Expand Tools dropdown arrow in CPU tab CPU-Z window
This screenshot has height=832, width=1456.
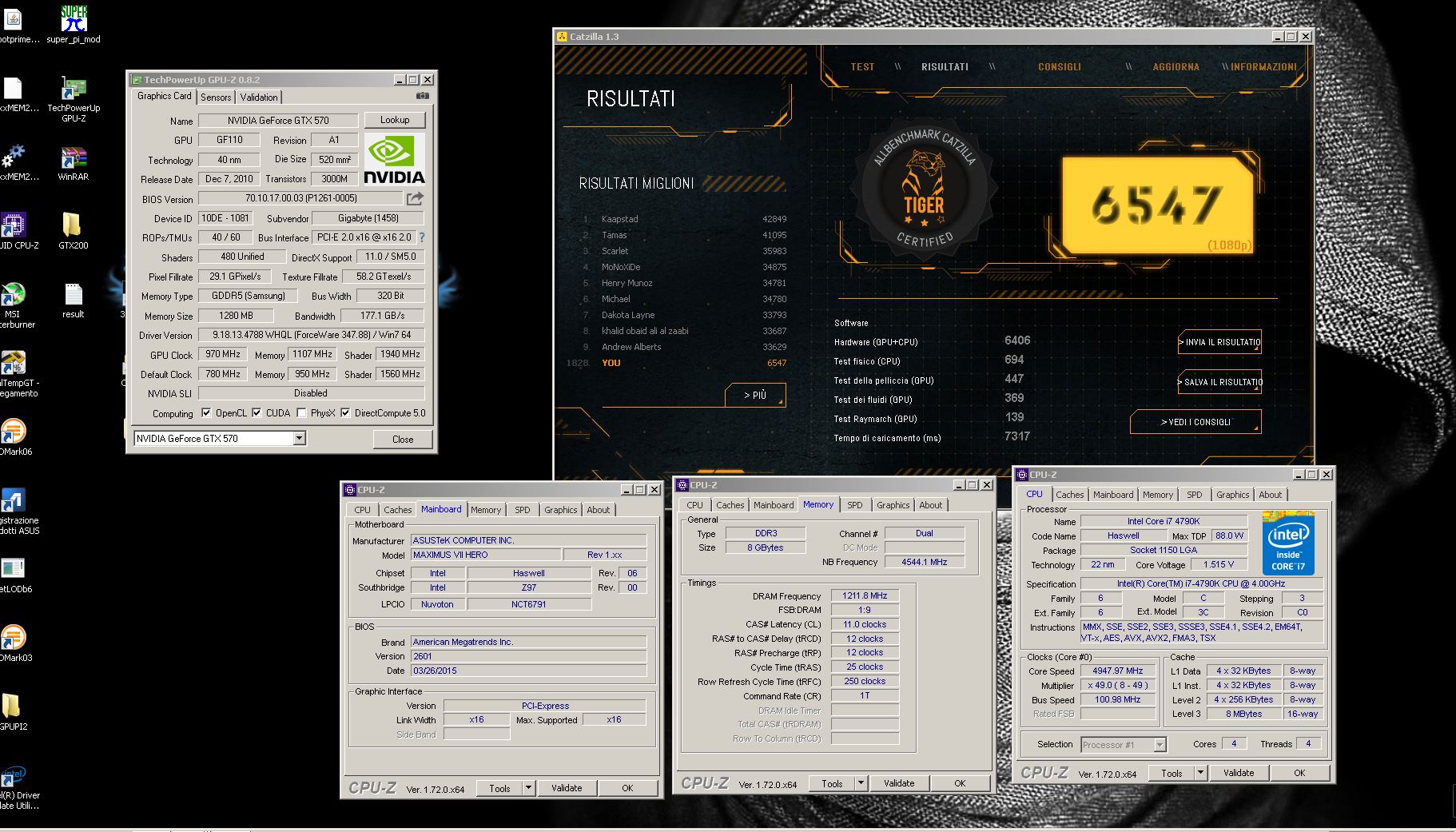point(1200,773)
